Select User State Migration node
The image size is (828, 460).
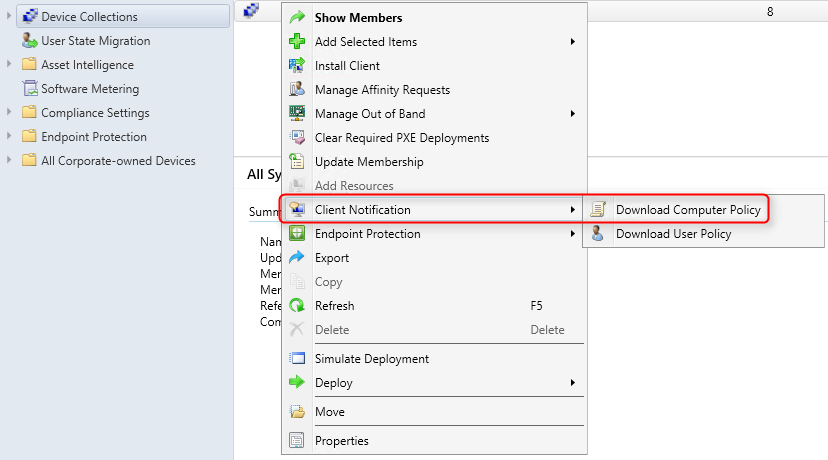click(x=96, y=41)
